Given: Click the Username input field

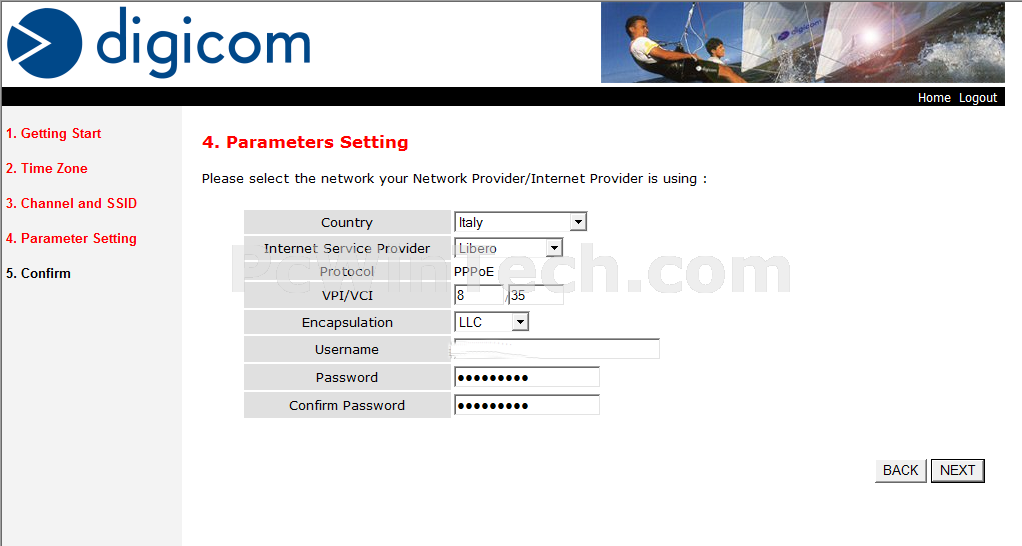Looking at the screenshot, I should coord(557,349).
